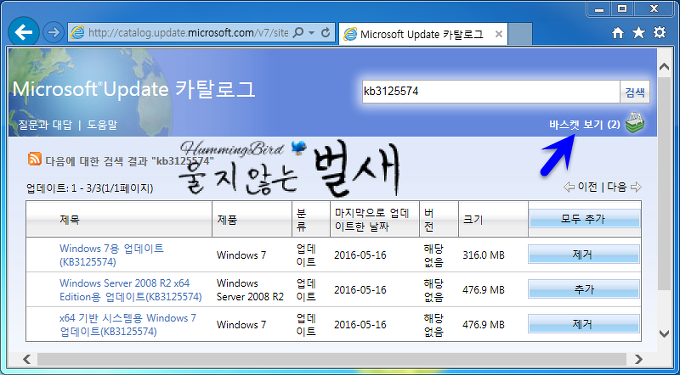This screenshot has height=375, width=680.
Task: Click the vertical scrollbar down arrow
Action: pyautogui.click(x=664, y=333)
